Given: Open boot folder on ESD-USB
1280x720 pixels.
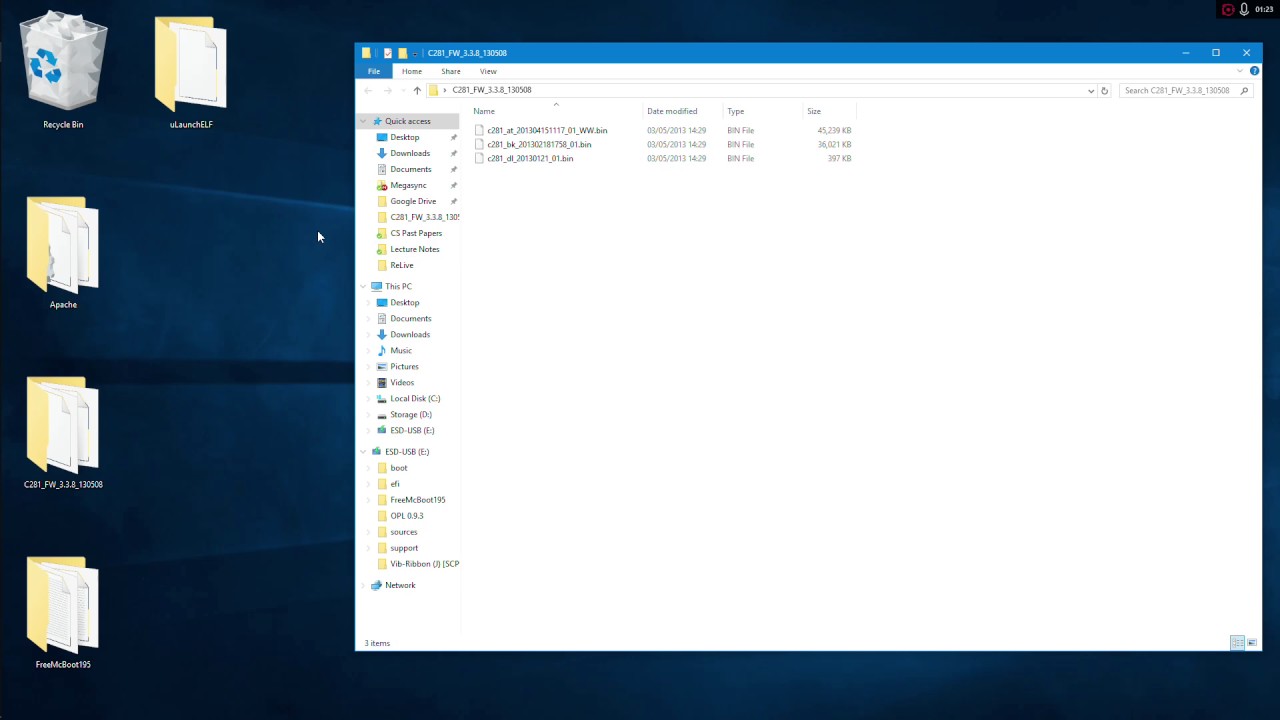Looking at the screenshot, I should (399, 467).
